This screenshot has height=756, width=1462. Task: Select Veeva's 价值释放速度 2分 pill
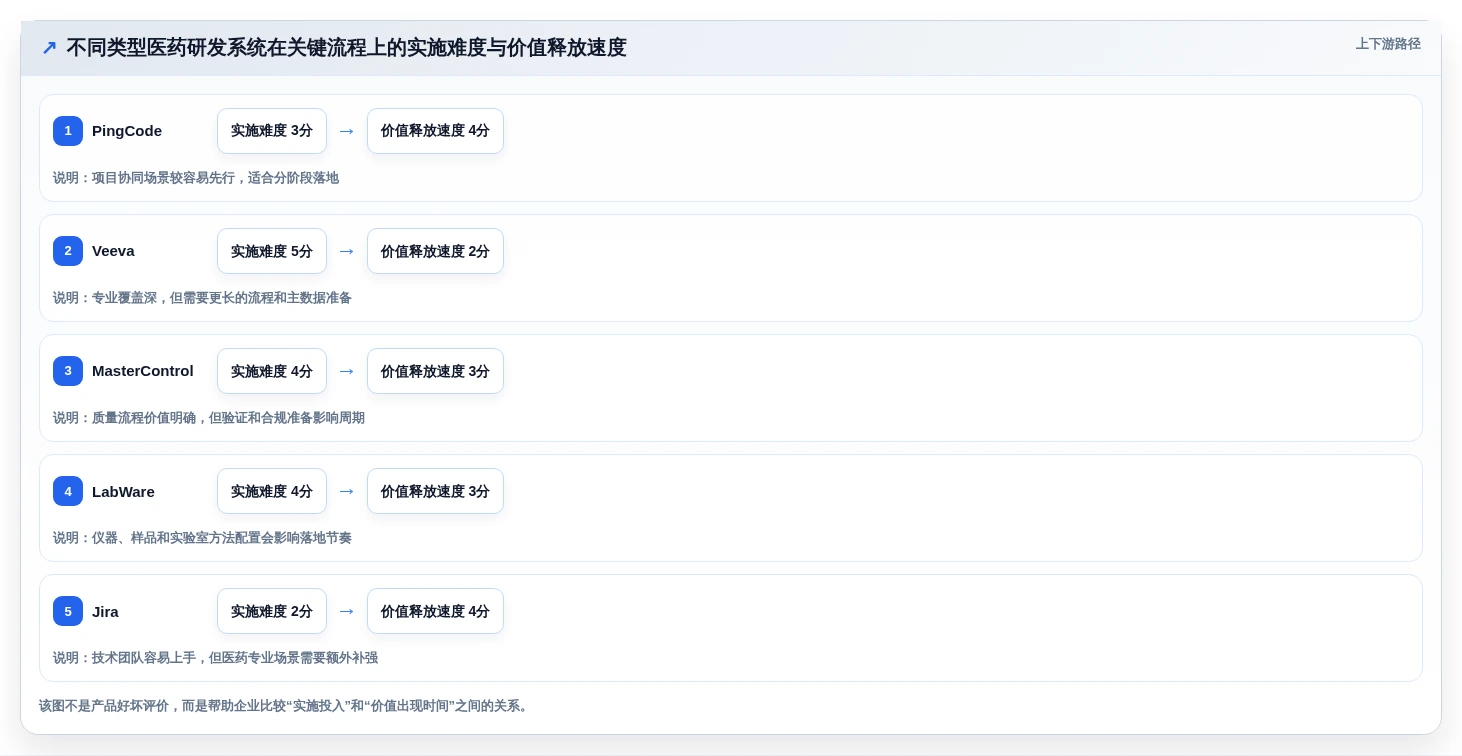435,251
